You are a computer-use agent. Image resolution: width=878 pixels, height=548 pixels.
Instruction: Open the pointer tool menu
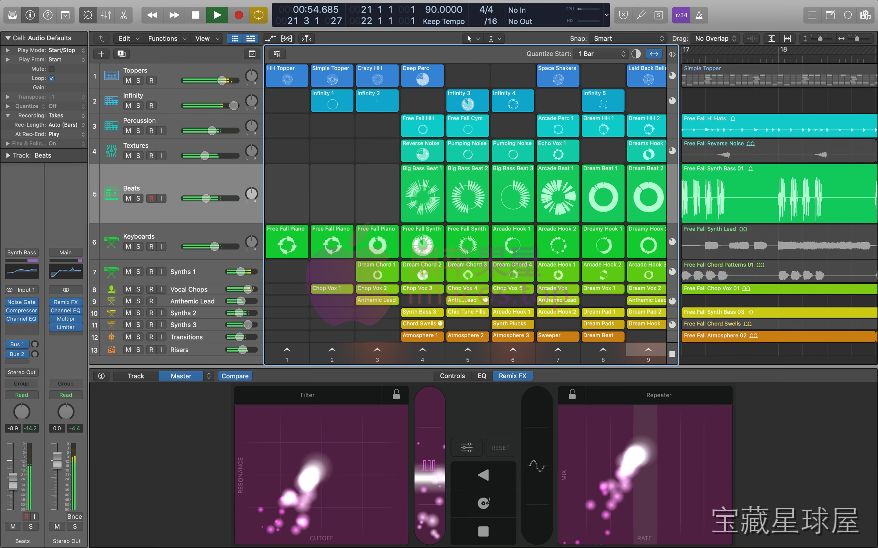(x=473, y=39)
